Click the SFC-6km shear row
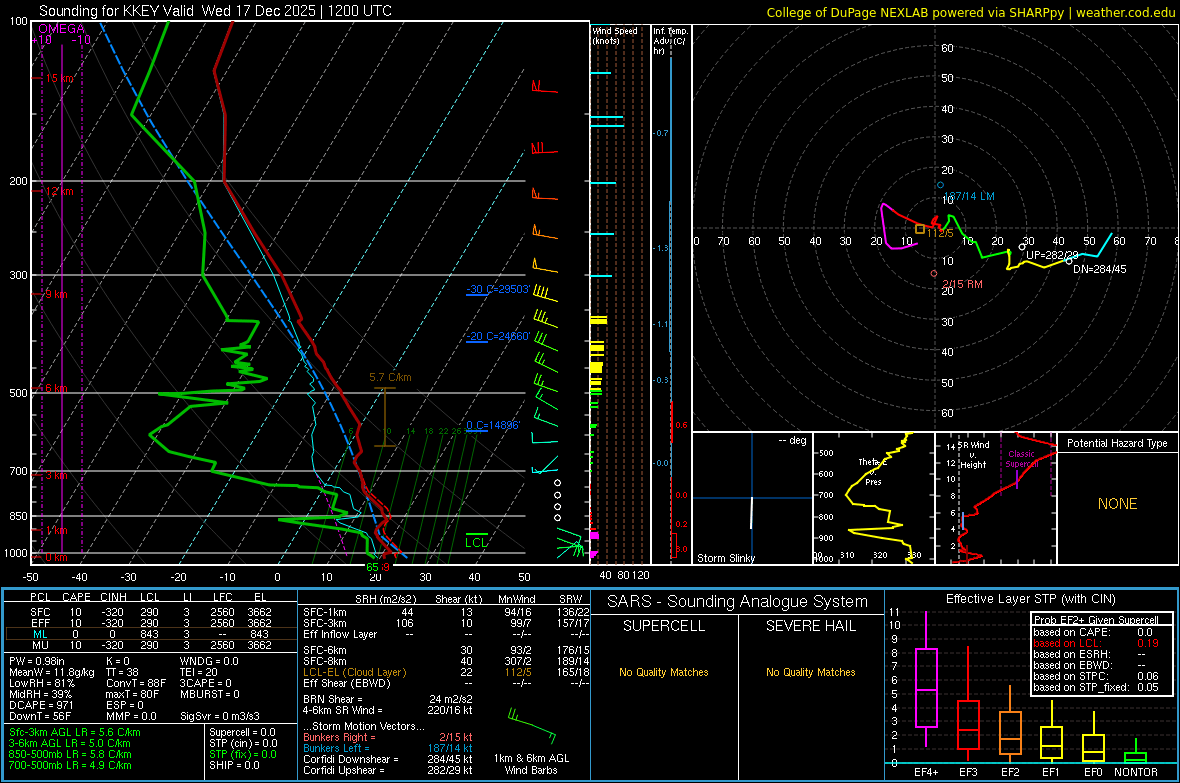 pos(446,650)
